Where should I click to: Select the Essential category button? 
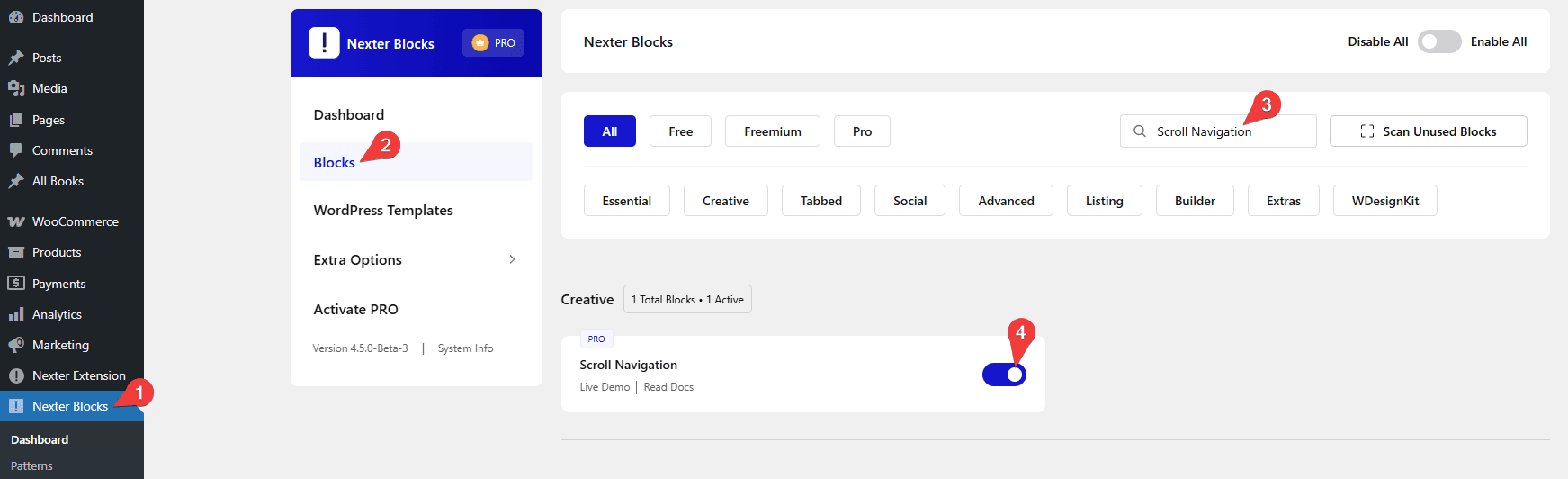point(627,201)
